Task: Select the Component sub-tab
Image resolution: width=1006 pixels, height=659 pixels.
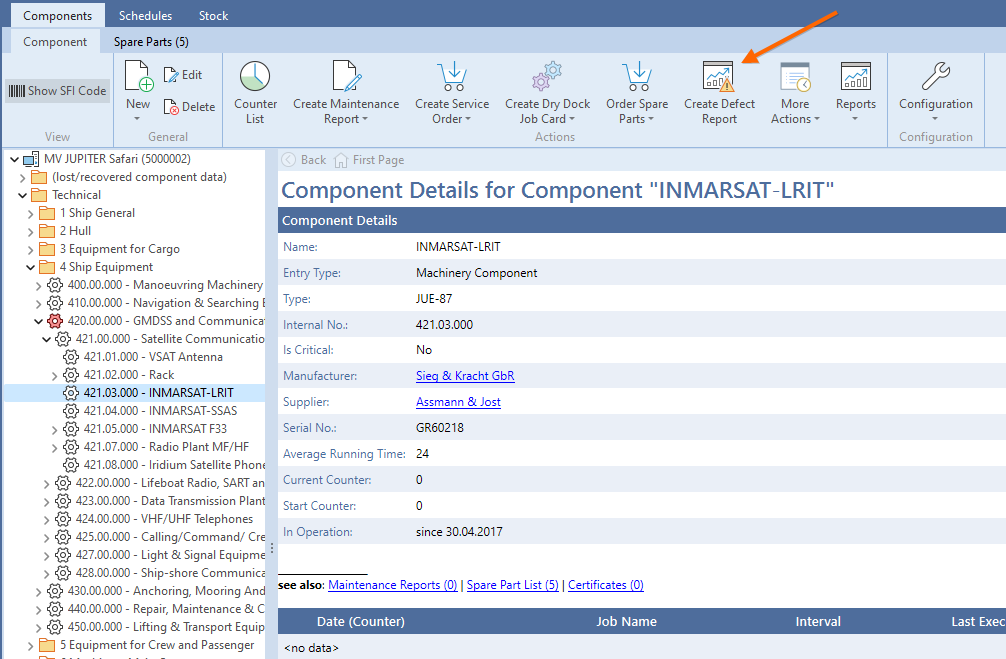Action: (55, 42)
